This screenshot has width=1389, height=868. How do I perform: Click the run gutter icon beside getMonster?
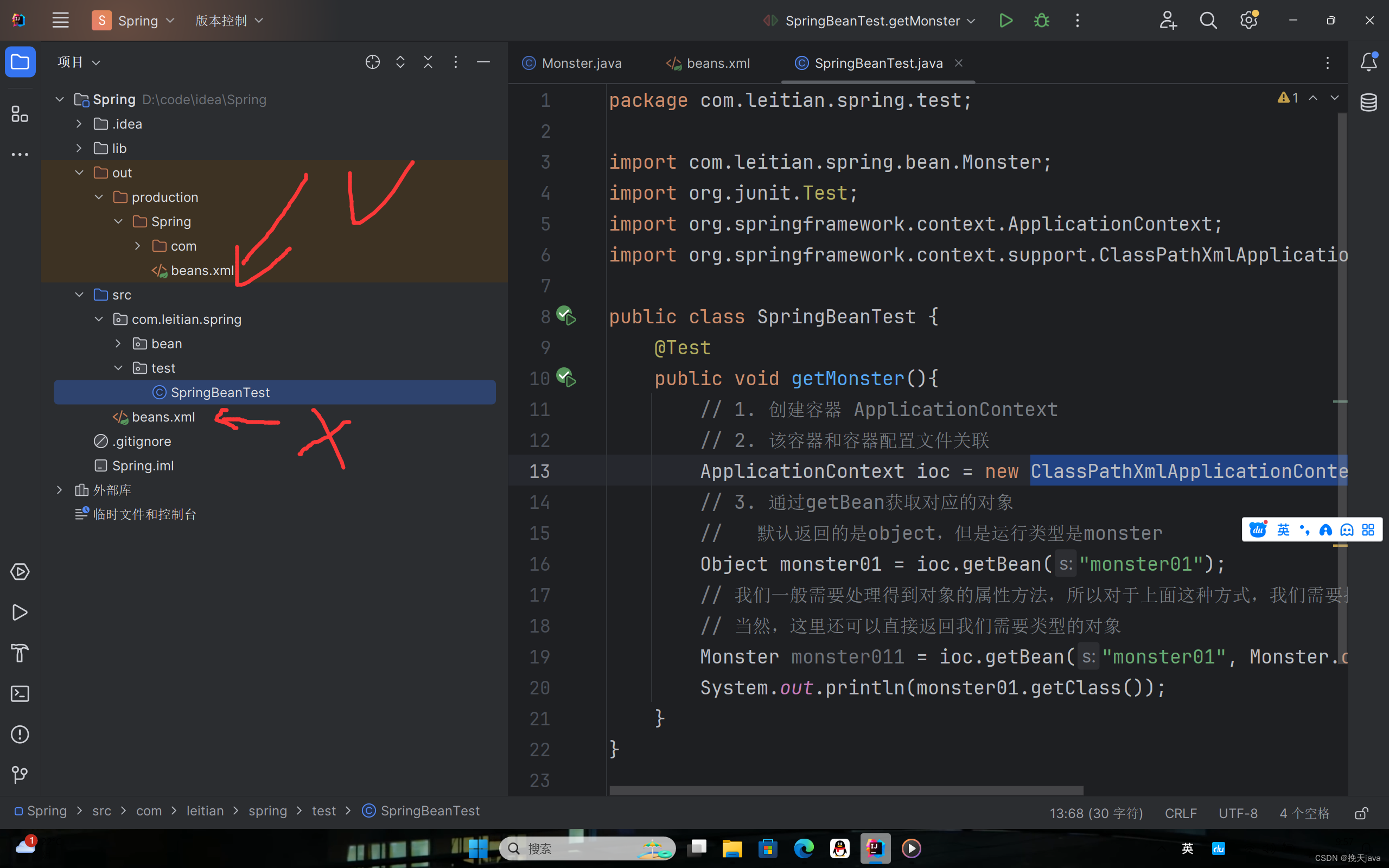pyautogui.click(x=566, y=378)
